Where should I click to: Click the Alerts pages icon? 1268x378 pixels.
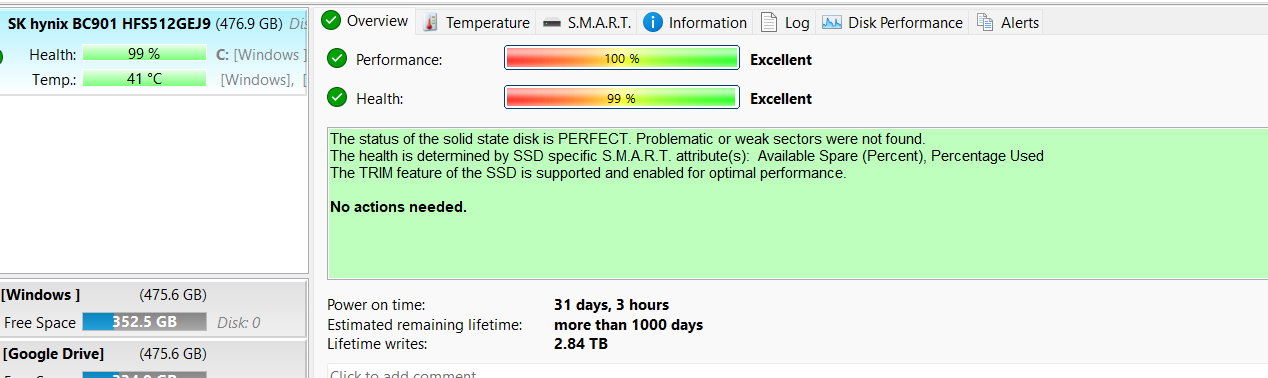click(x=985, y=22)
